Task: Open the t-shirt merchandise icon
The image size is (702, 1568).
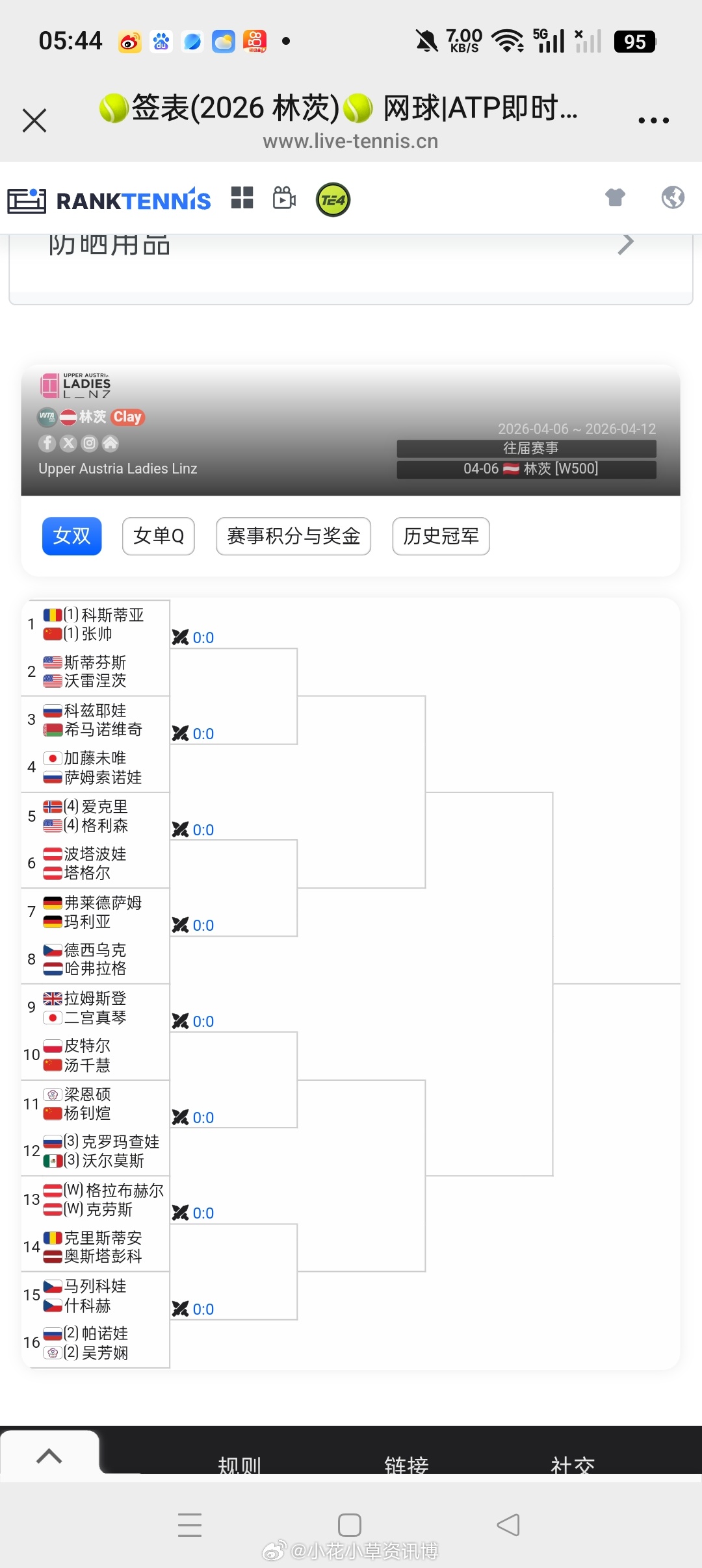Action: coord(615,198)
